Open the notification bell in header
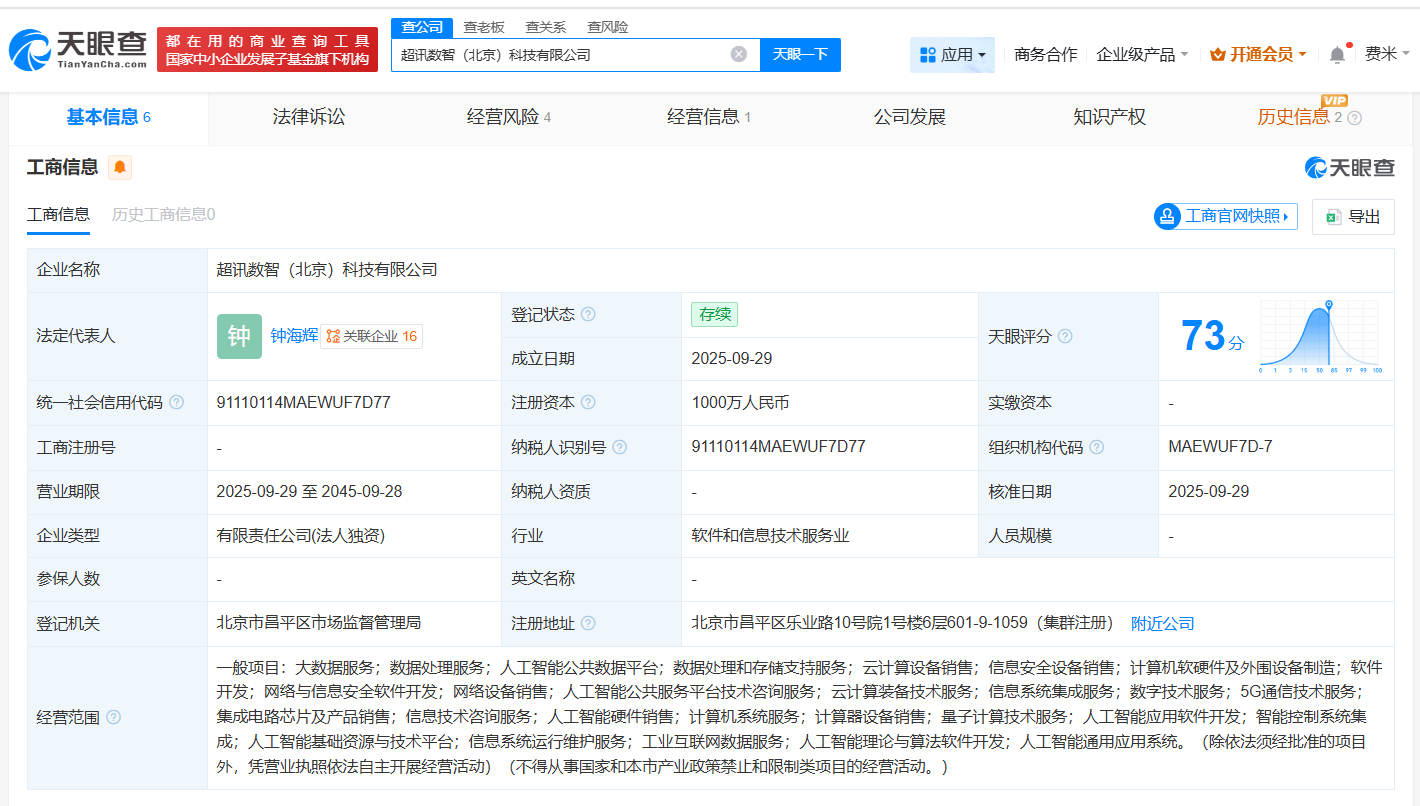The image size is (1420, 806). tap(1337, 55)
